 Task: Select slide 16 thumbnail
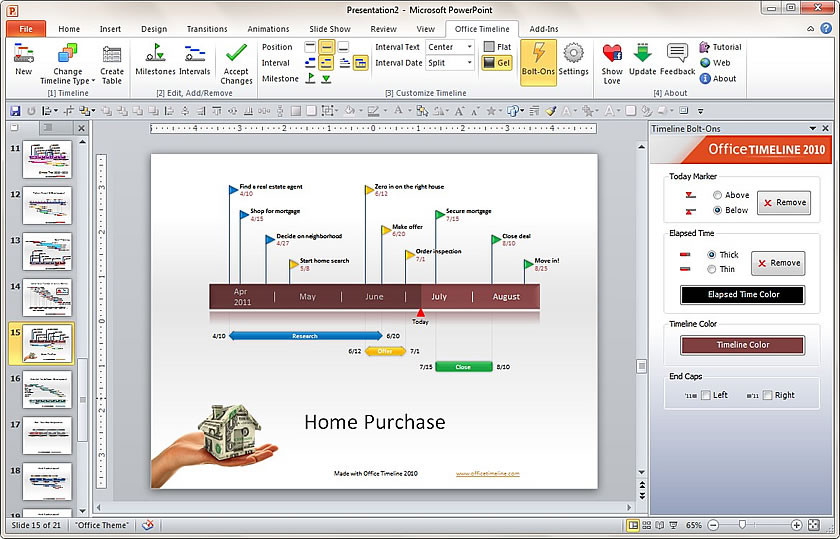(47, 390)
